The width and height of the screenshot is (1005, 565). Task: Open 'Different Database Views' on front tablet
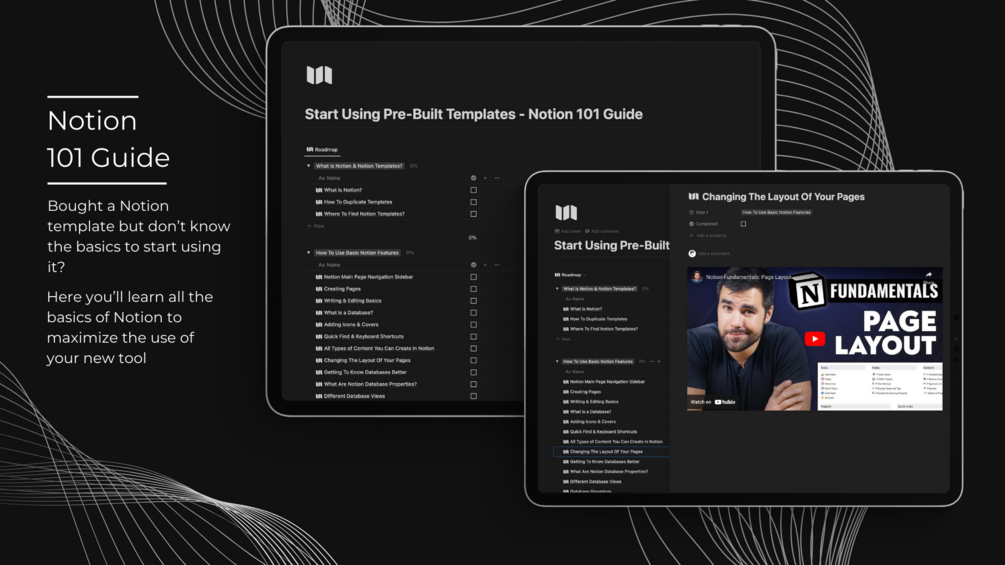(595, 482)
